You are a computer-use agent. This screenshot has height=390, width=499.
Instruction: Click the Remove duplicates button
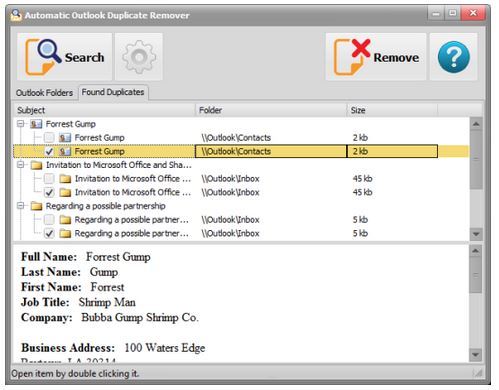point(376,57)
